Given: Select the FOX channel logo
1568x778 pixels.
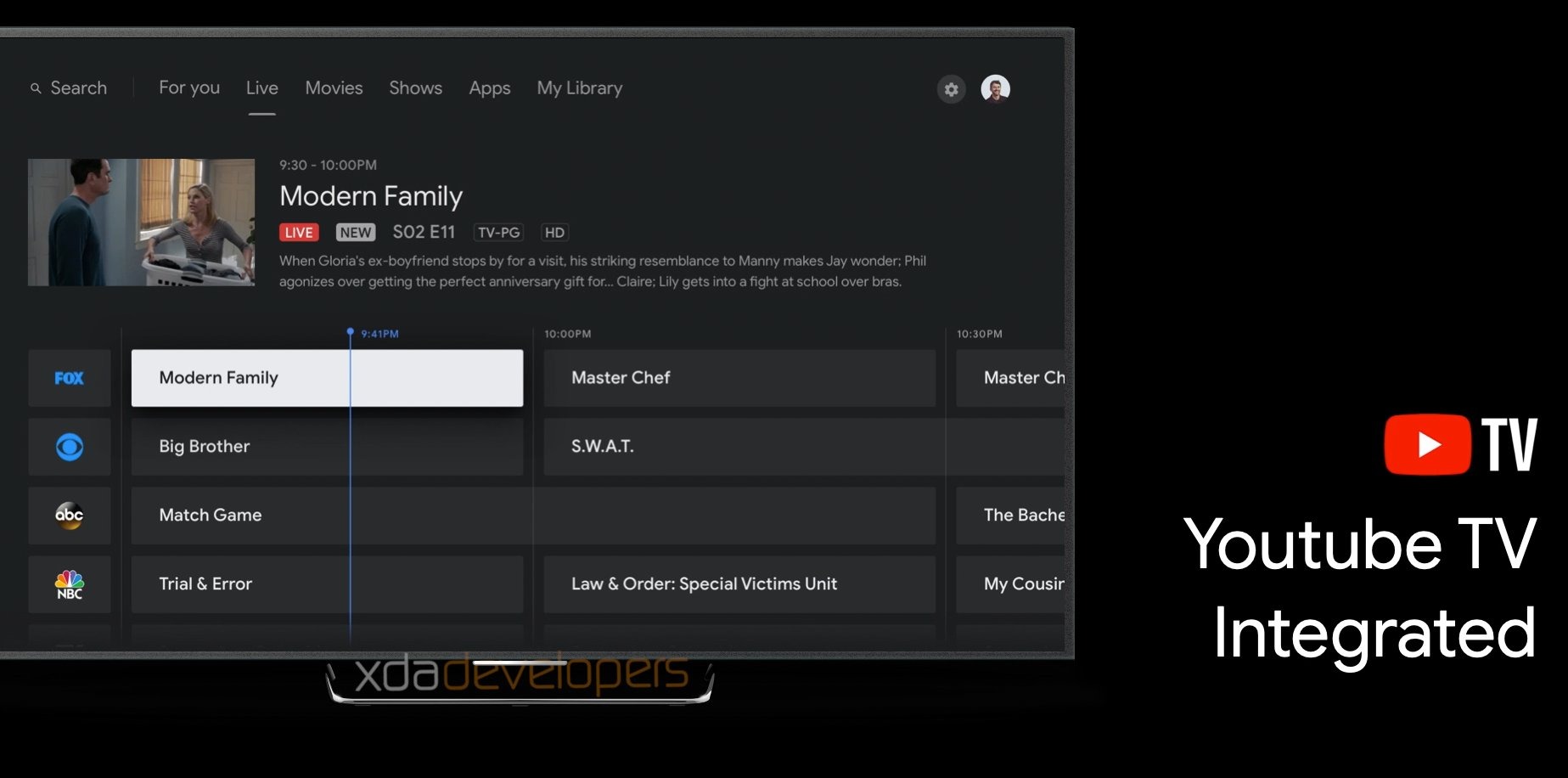Looking at the screenshot, I should (x=70, y=378).
